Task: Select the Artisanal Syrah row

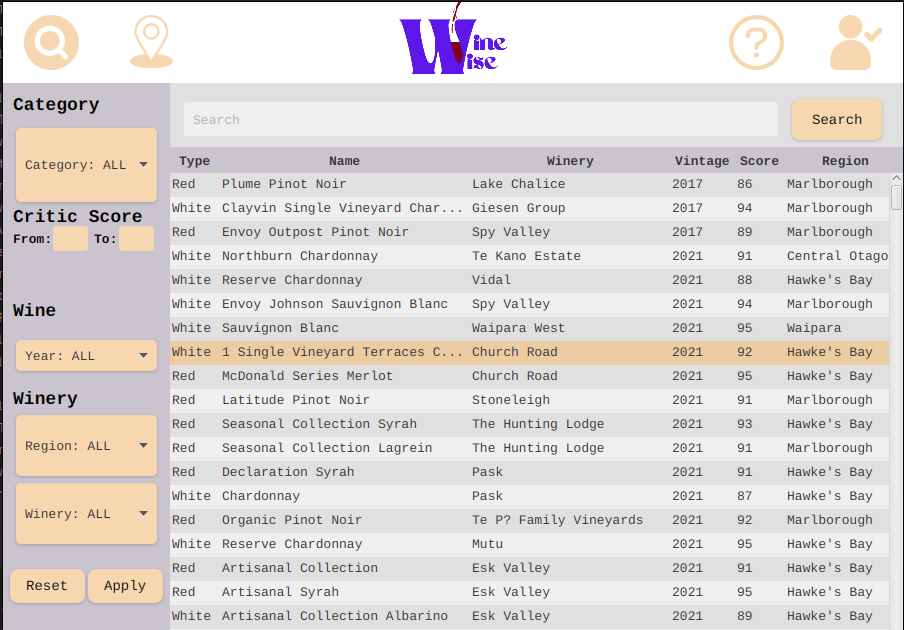Action: click(x=529, y=593)
